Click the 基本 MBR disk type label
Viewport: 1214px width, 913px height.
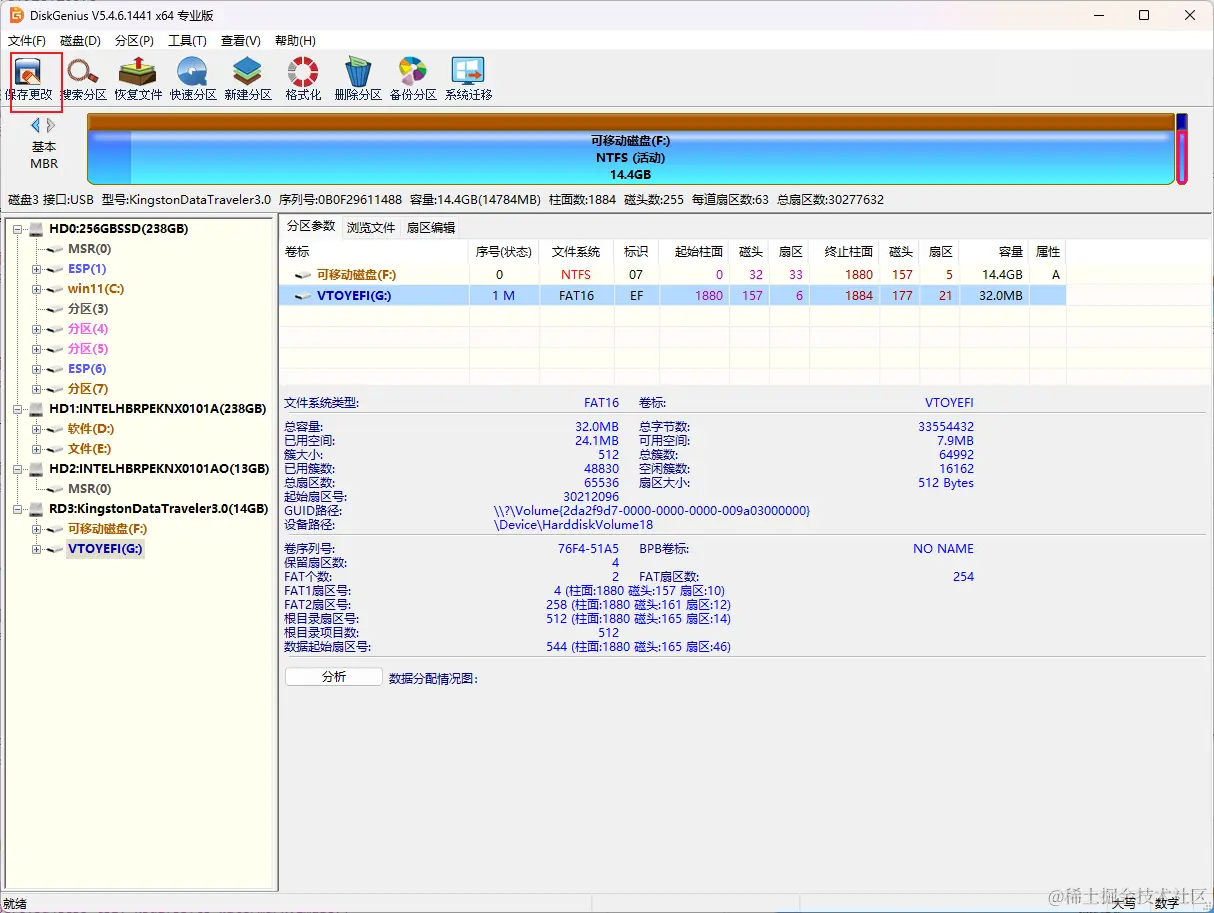pos(44,155)
